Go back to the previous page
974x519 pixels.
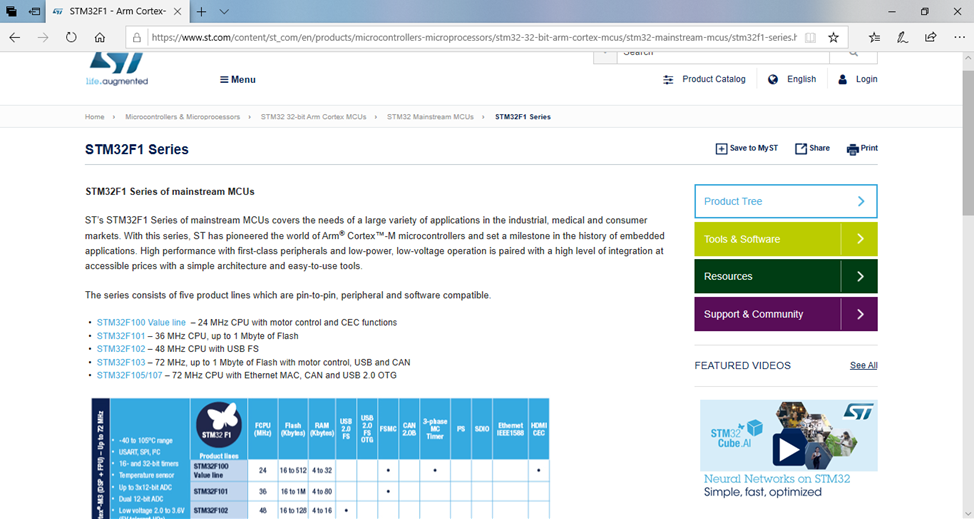[x=14, y=37]
